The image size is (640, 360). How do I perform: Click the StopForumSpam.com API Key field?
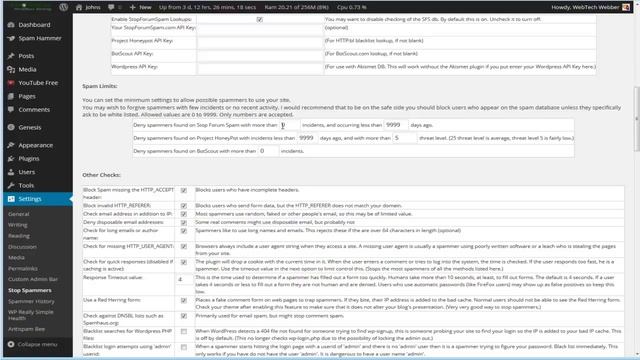pyautogui.click(x=260, y=30)
